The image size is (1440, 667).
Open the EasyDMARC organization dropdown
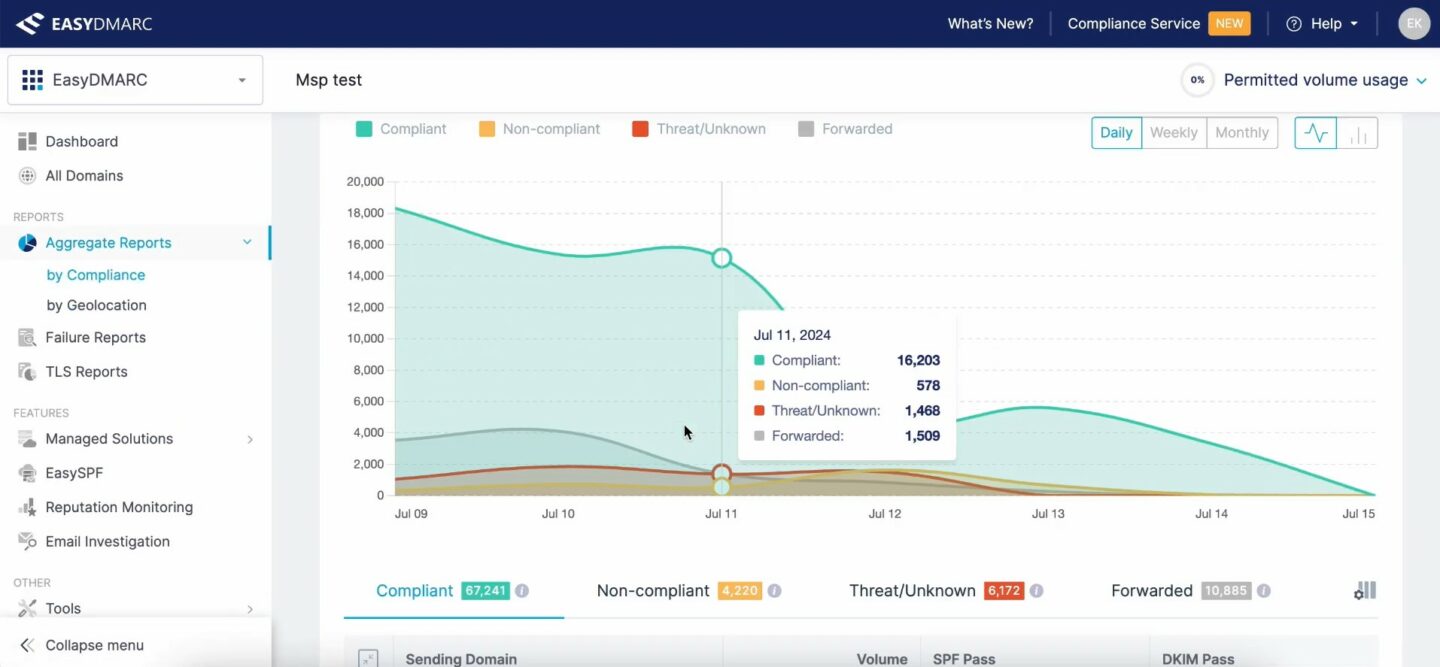[135, 80]
